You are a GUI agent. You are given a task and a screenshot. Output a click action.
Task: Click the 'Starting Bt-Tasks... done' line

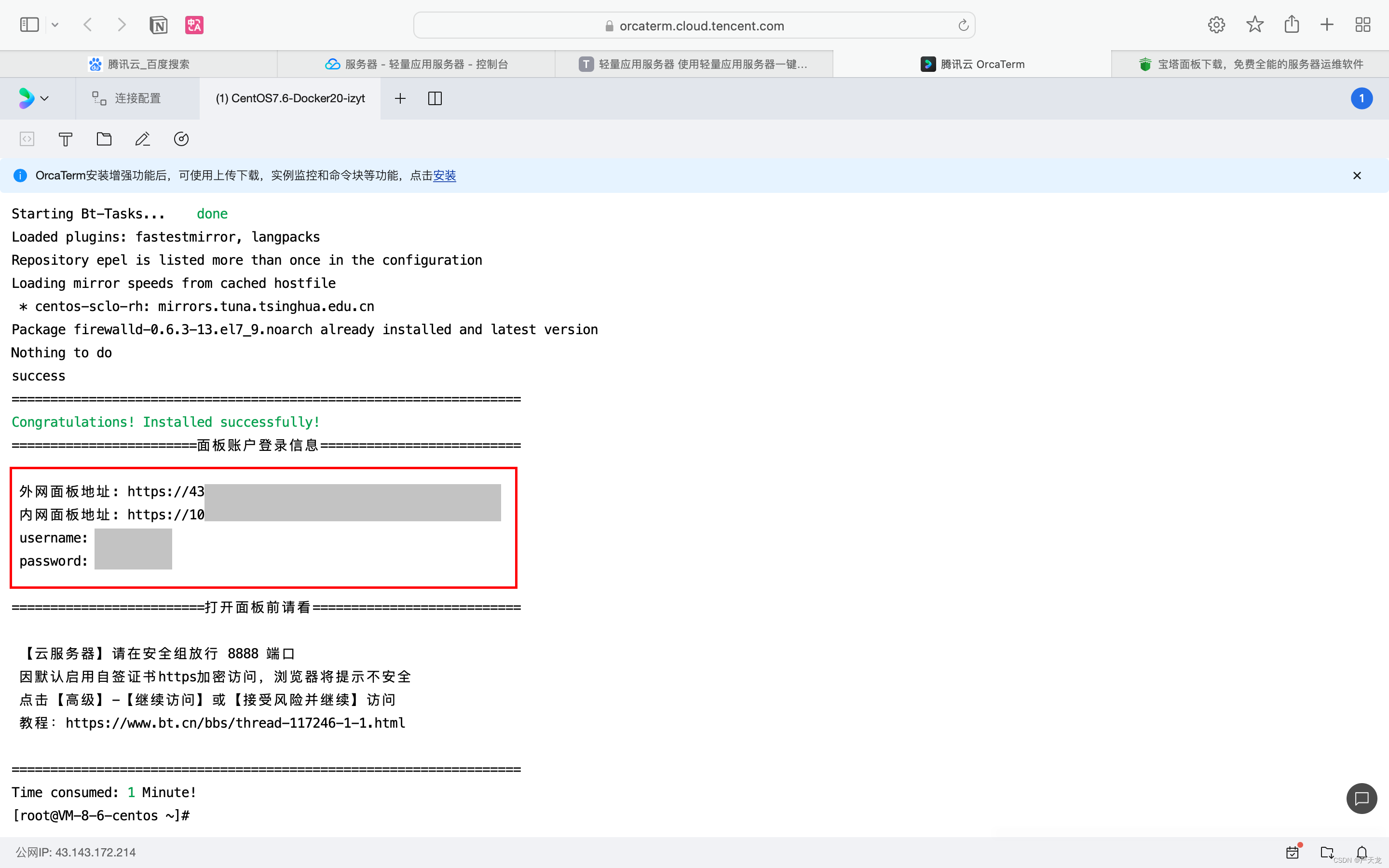point(120,214)
